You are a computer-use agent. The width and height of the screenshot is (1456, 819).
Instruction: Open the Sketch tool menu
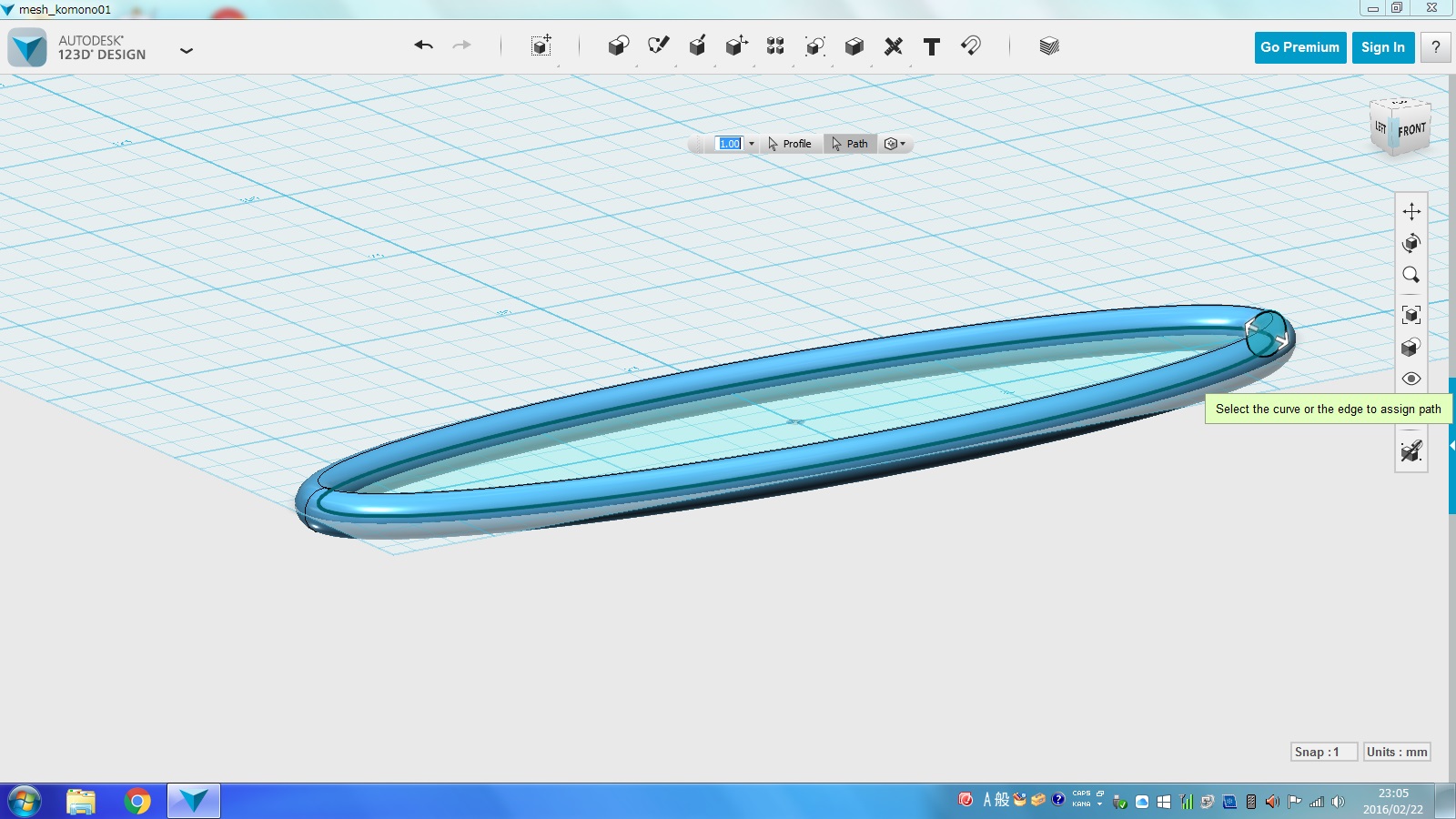tap(658, 45)
